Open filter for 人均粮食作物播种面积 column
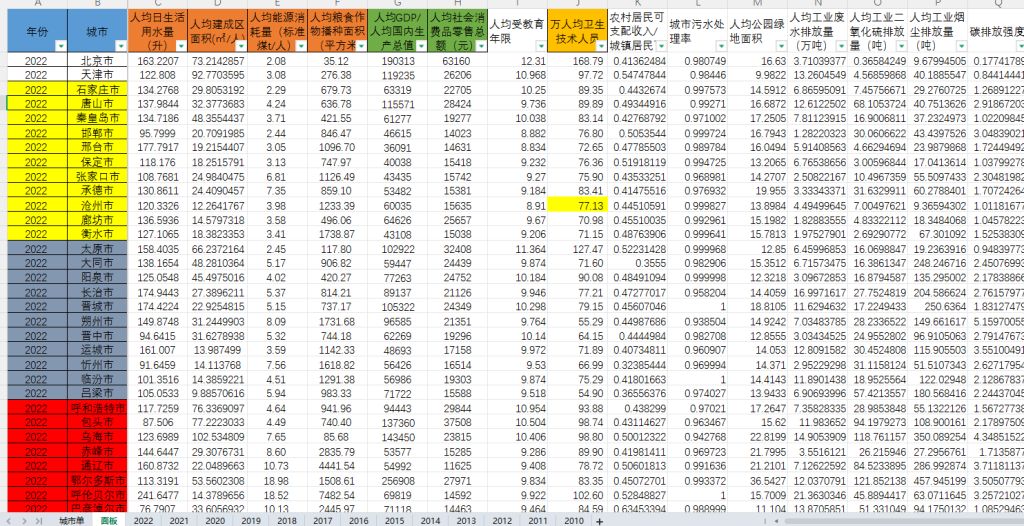The width and height of the screenshot is (1024, 526). tap(361, 46)
